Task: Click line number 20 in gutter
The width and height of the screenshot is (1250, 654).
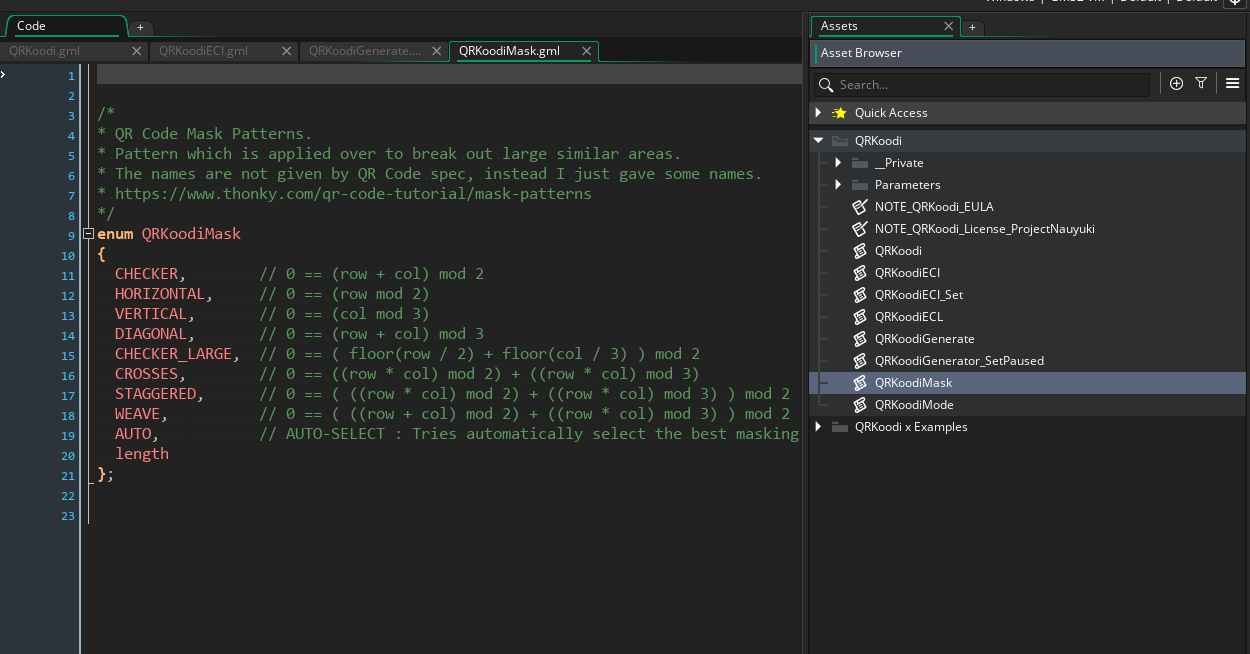Action: tap(68, 456)
